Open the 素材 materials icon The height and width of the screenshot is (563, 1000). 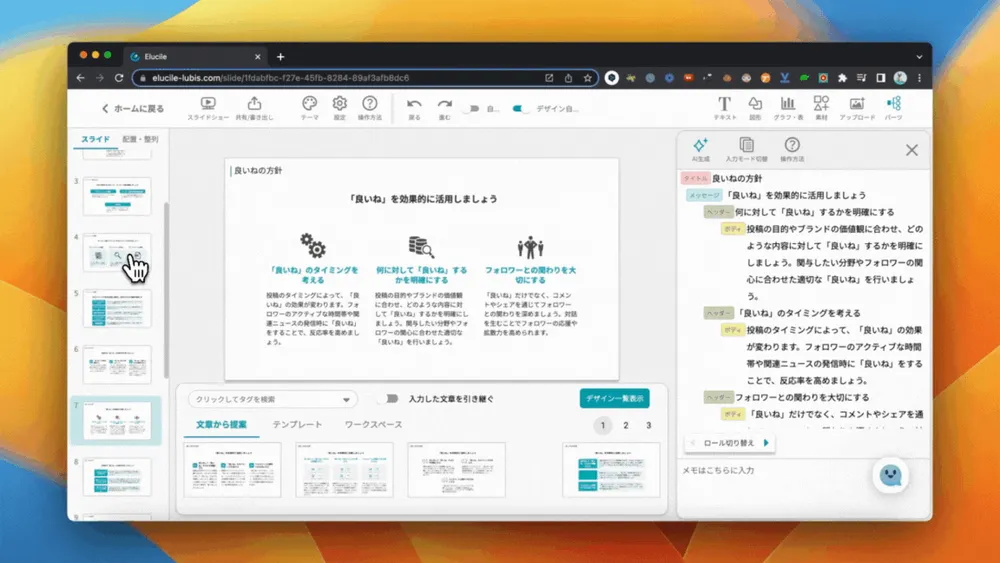coord(821,108)
